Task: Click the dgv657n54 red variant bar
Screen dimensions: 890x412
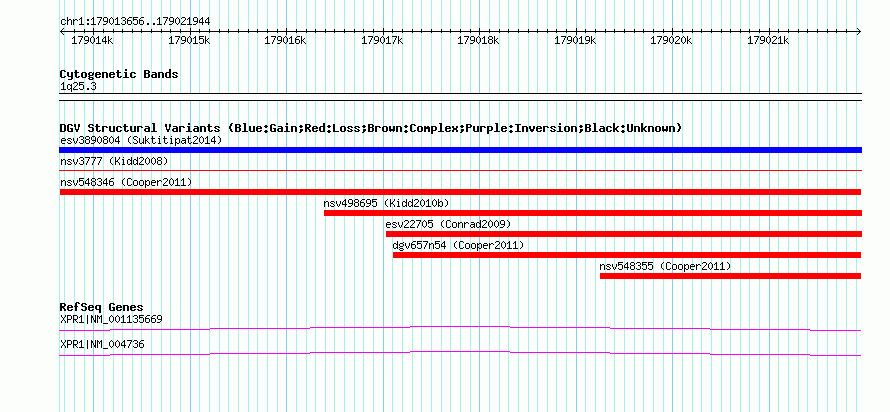Action: [x=627, y=255]
